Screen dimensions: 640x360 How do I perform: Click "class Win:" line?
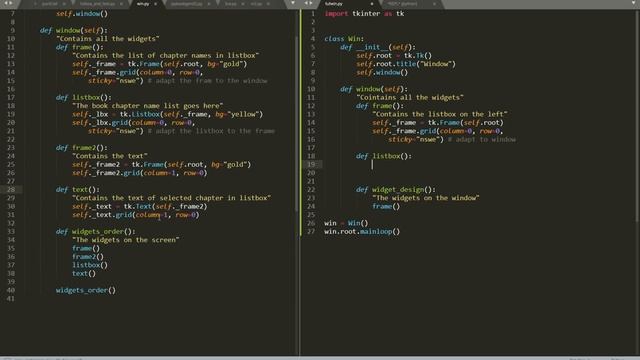pos(344,39)
